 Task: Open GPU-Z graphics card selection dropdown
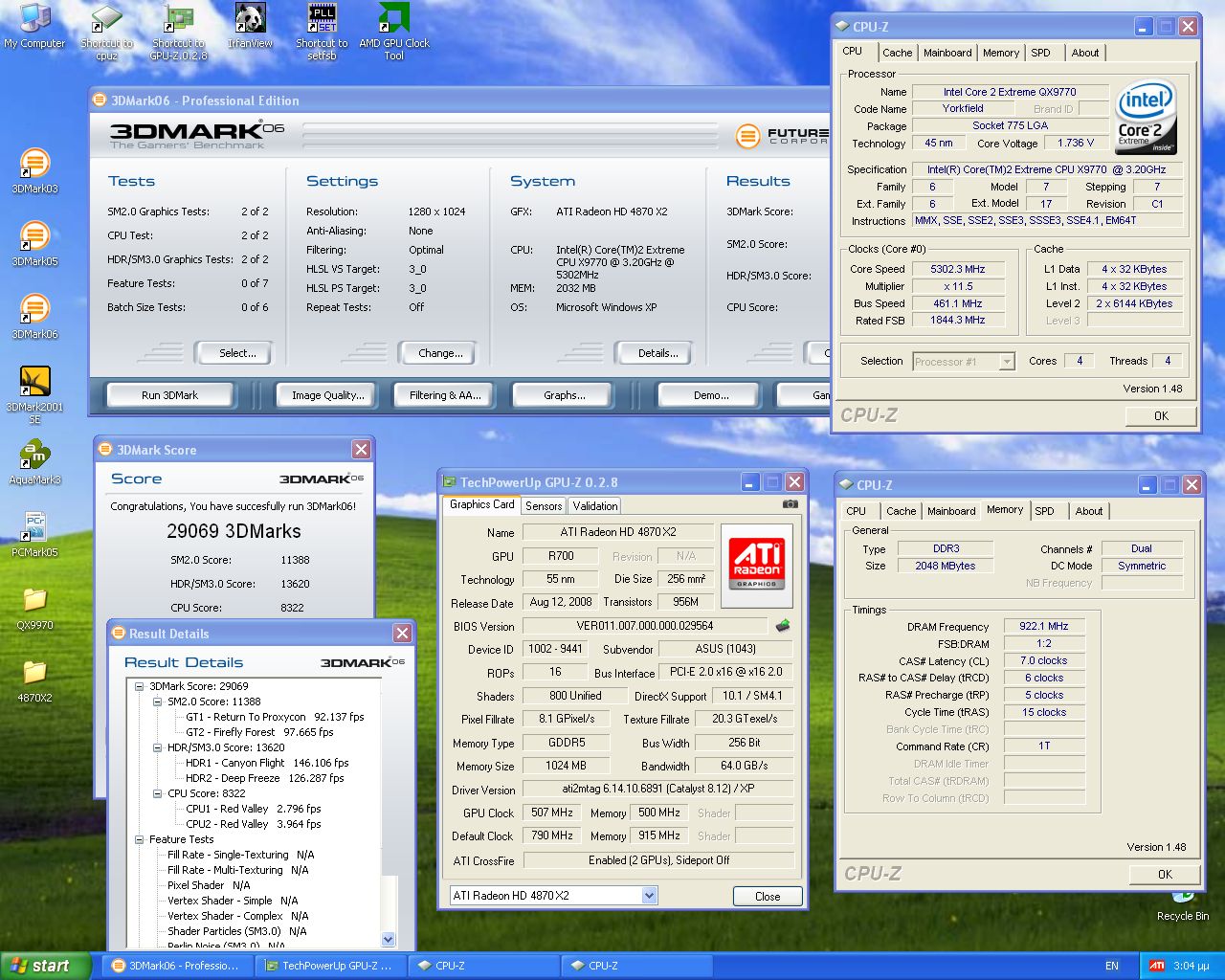tap(649, 896)
